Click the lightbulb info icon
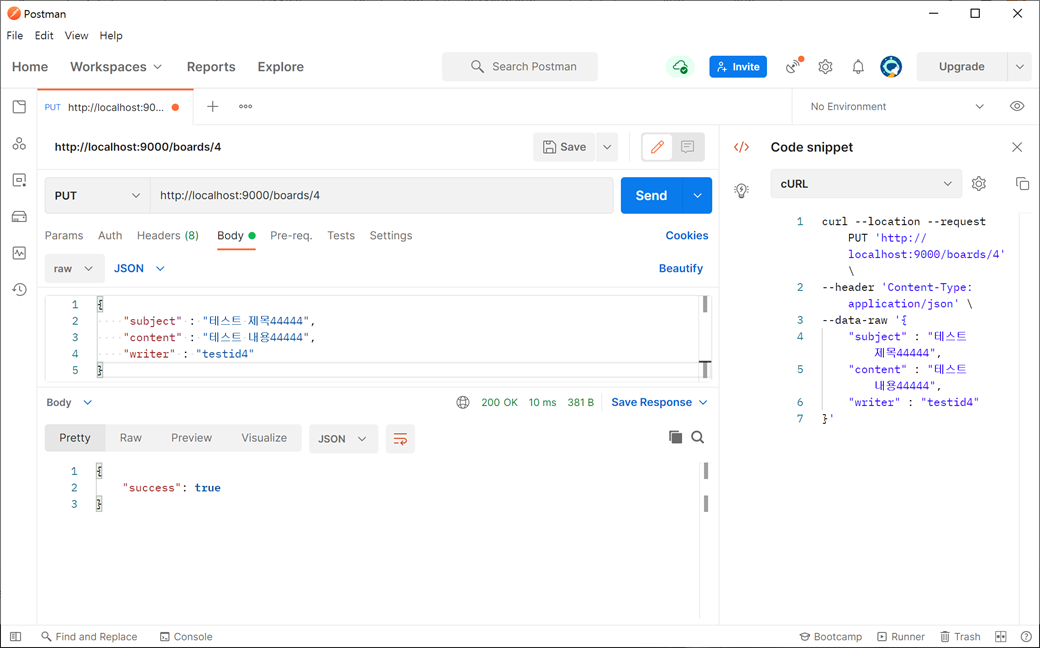This screenshot has width=1040, height=648. coord(742,190)
